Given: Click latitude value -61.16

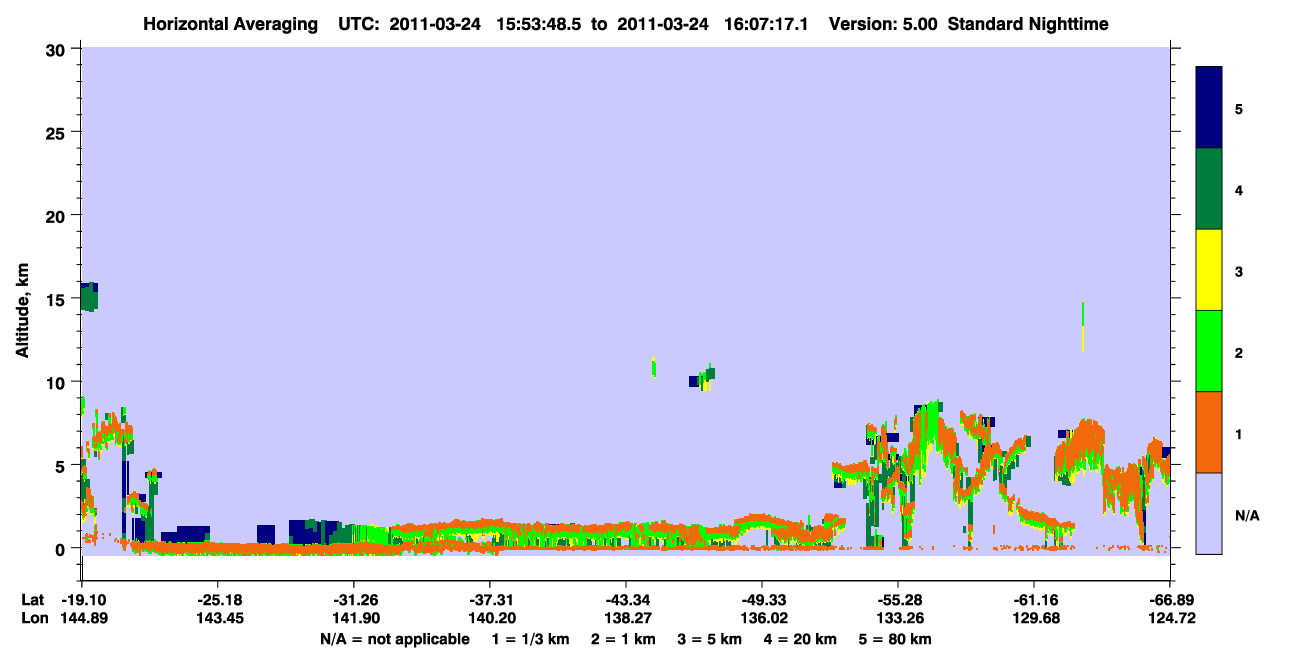Looking at the screenshot, I should coord(1034,600).
